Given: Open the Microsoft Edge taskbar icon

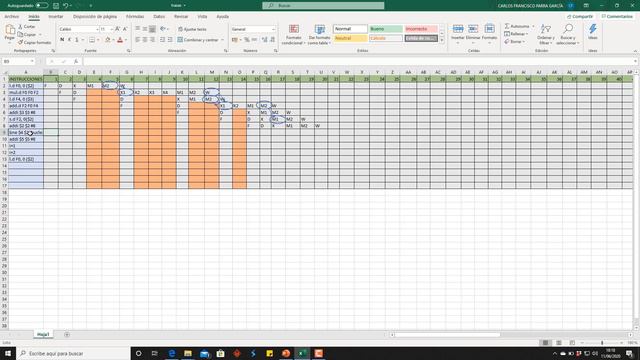Looking at the screenshot, I should (x=171, y=353).
